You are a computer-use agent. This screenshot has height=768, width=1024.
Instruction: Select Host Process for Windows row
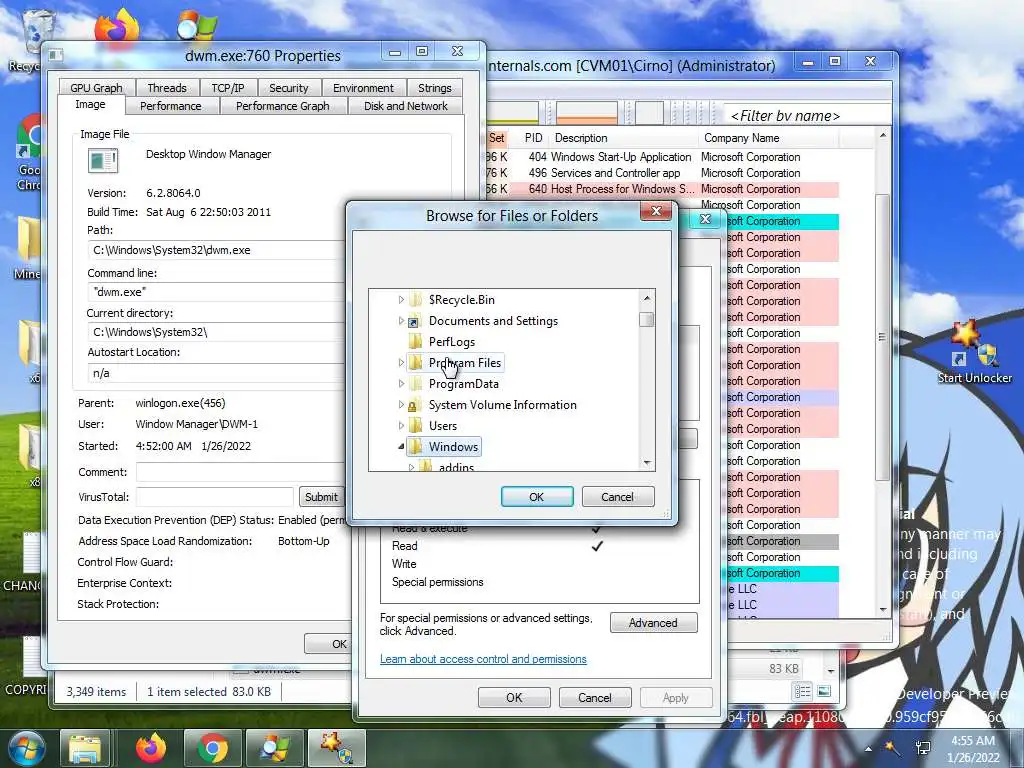[661, 189]
